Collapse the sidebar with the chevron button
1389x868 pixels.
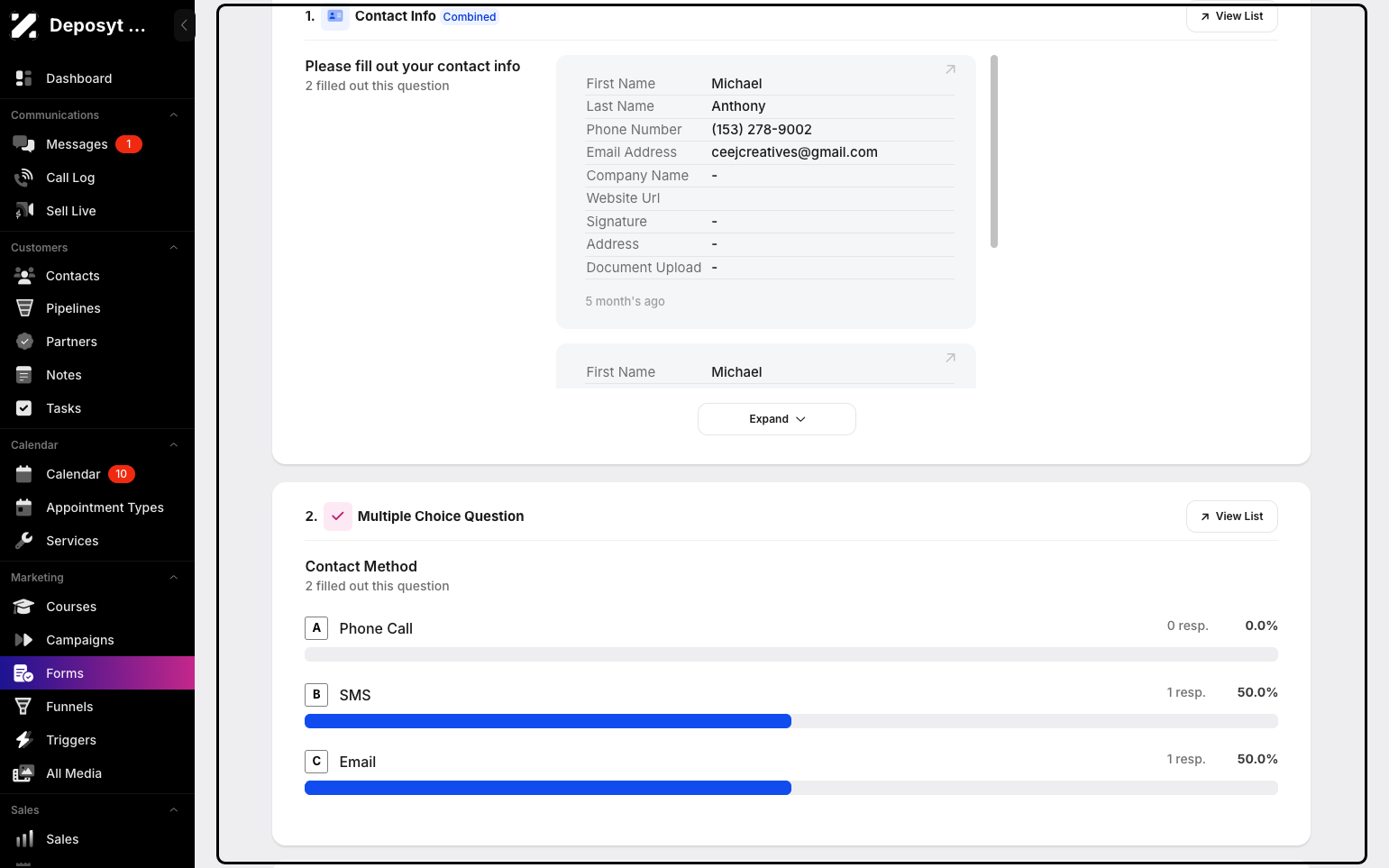tap(184, 25)
